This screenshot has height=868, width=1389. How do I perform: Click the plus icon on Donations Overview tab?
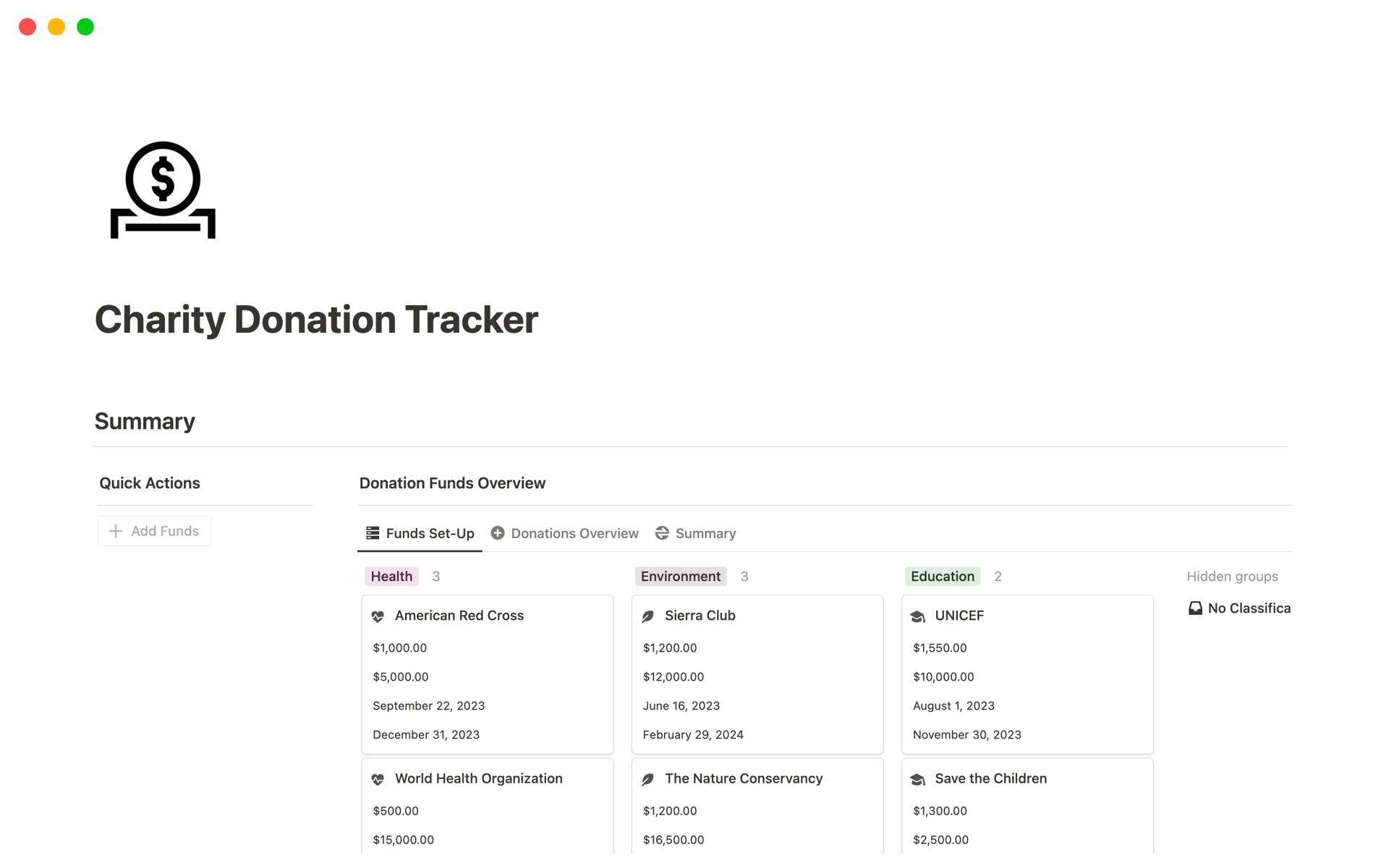(x=498, y=532)
